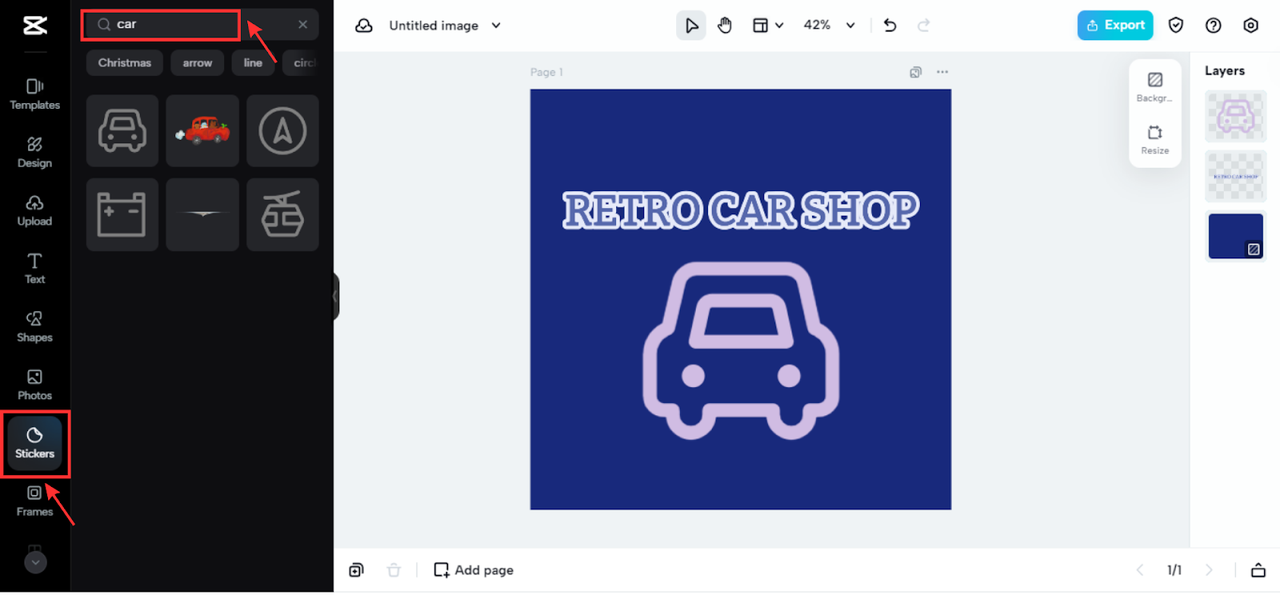Click Add page button

point(474,570)
